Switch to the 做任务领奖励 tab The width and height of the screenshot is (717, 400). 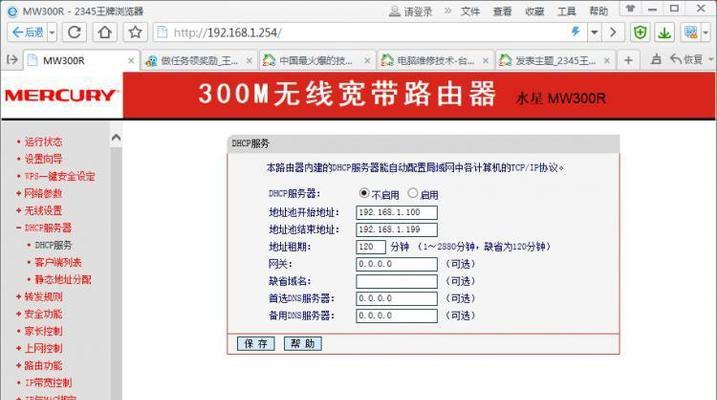tap(198, 60)
